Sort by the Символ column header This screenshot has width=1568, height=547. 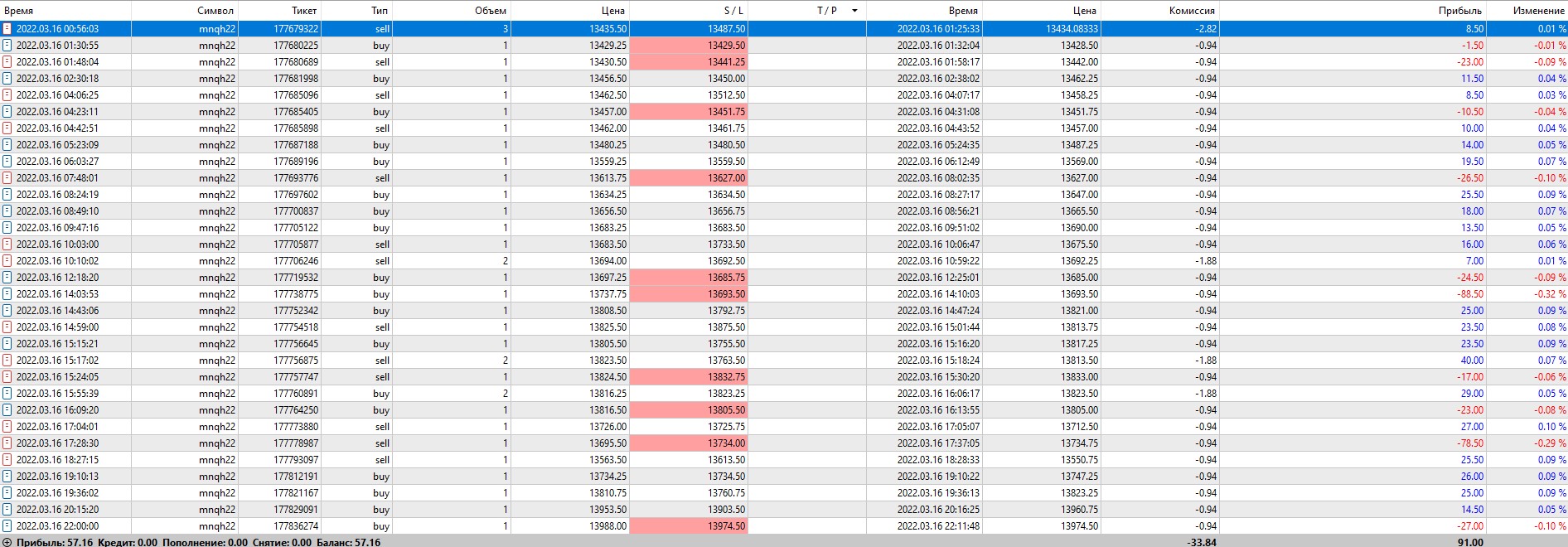coord(215,11)
